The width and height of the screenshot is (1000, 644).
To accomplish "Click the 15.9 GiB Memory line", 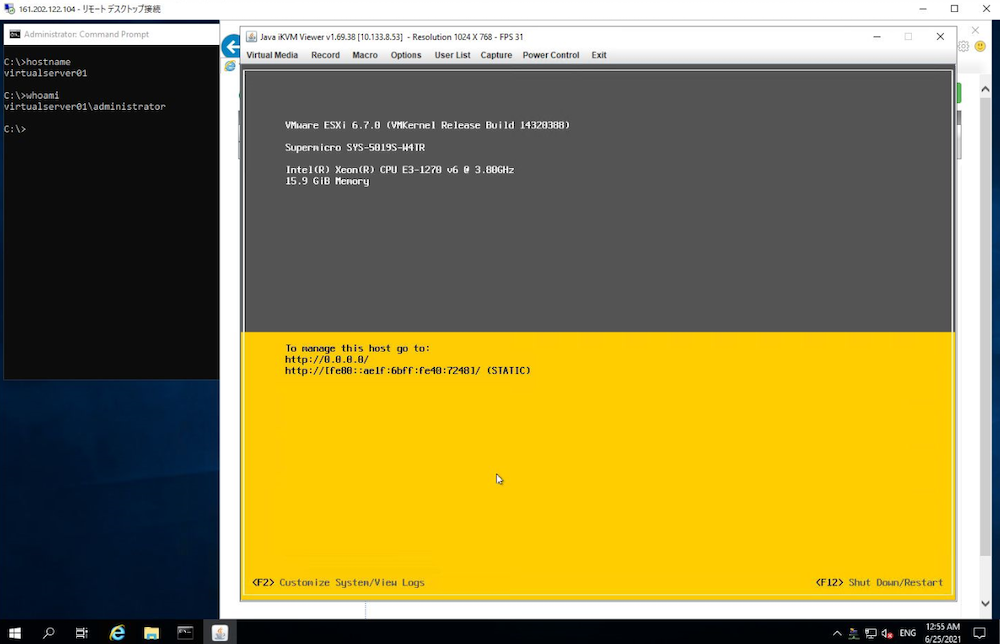I will point(327,181).
